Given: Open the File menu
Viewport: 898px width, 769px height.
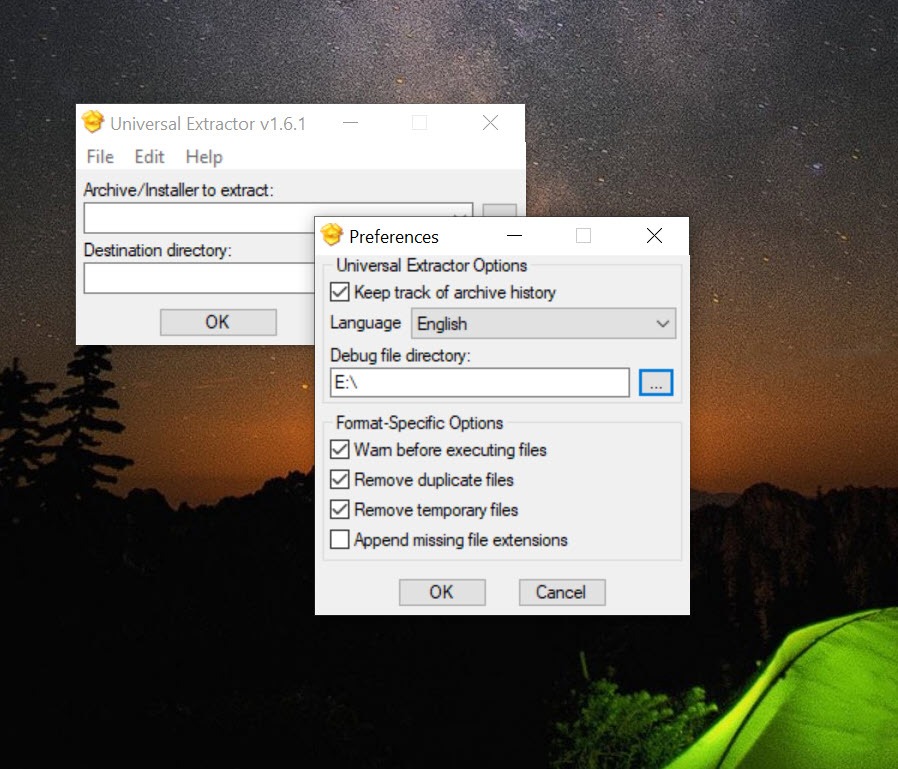Looking at the screenshot, I should tap(100, 157).
